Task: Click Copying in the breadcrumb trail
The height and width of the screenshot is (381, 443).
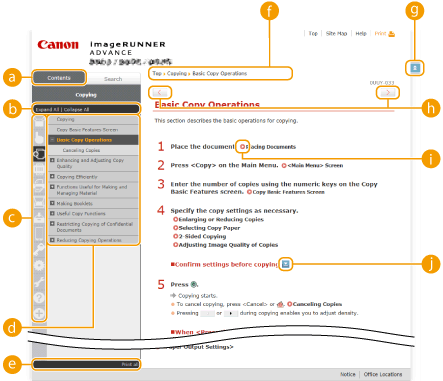Action: coord(177,73)
